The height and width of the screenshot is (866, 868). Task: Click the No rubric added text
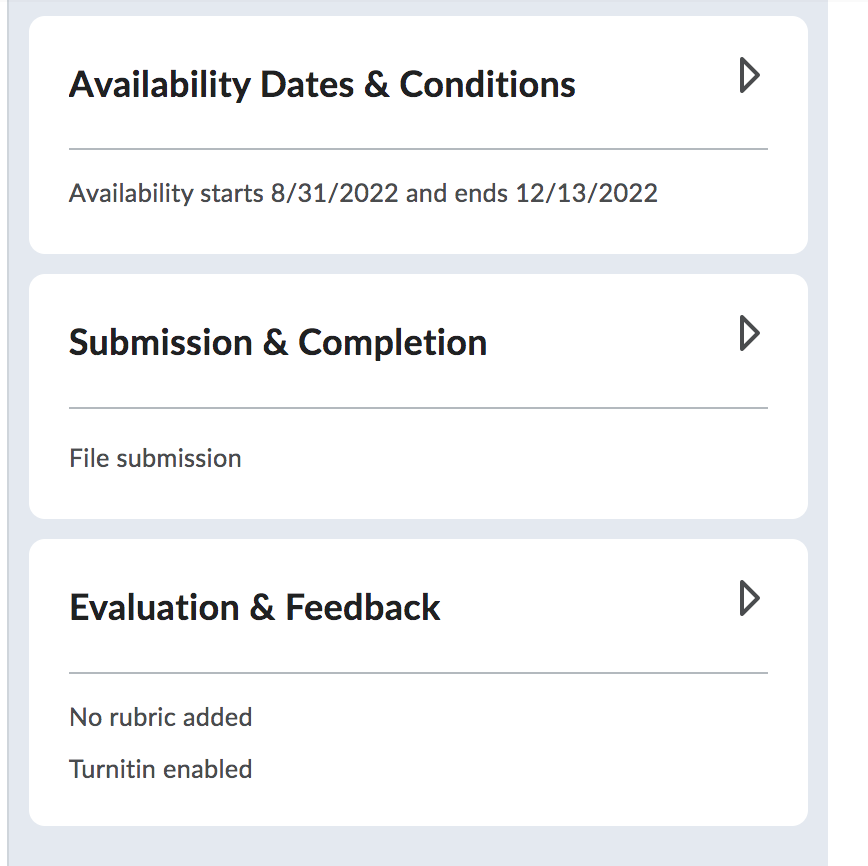pos(160,717)
